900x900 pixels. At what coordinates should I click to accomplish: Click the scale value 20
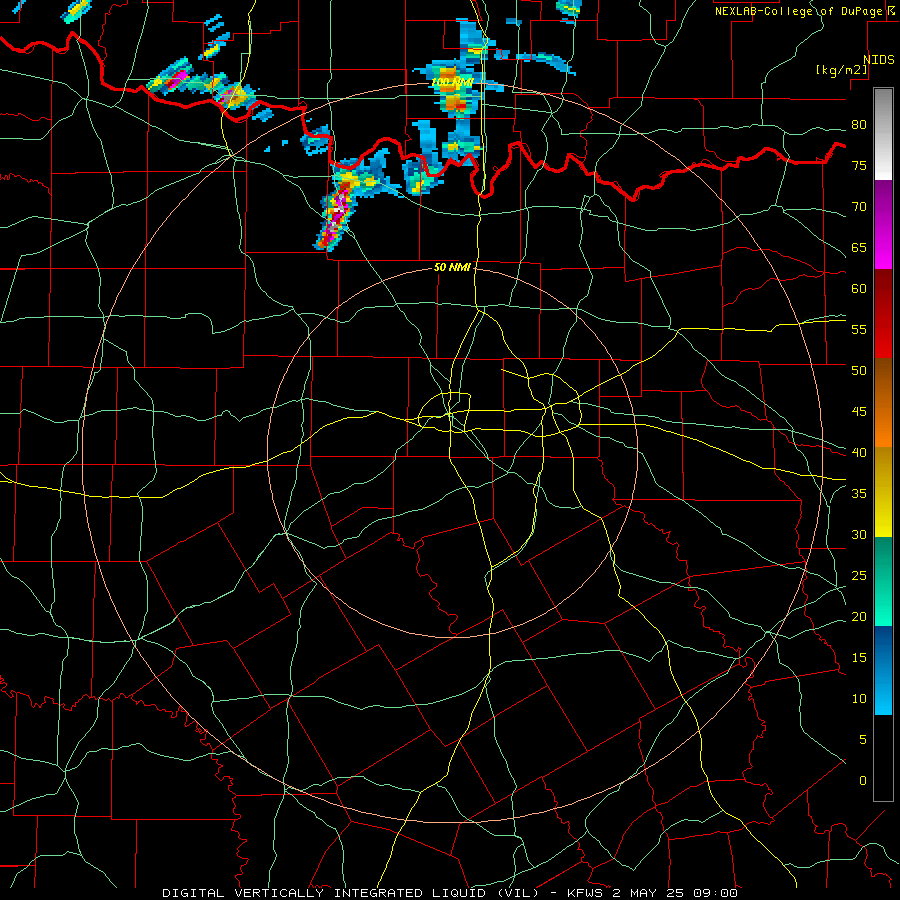coord(859,616)
